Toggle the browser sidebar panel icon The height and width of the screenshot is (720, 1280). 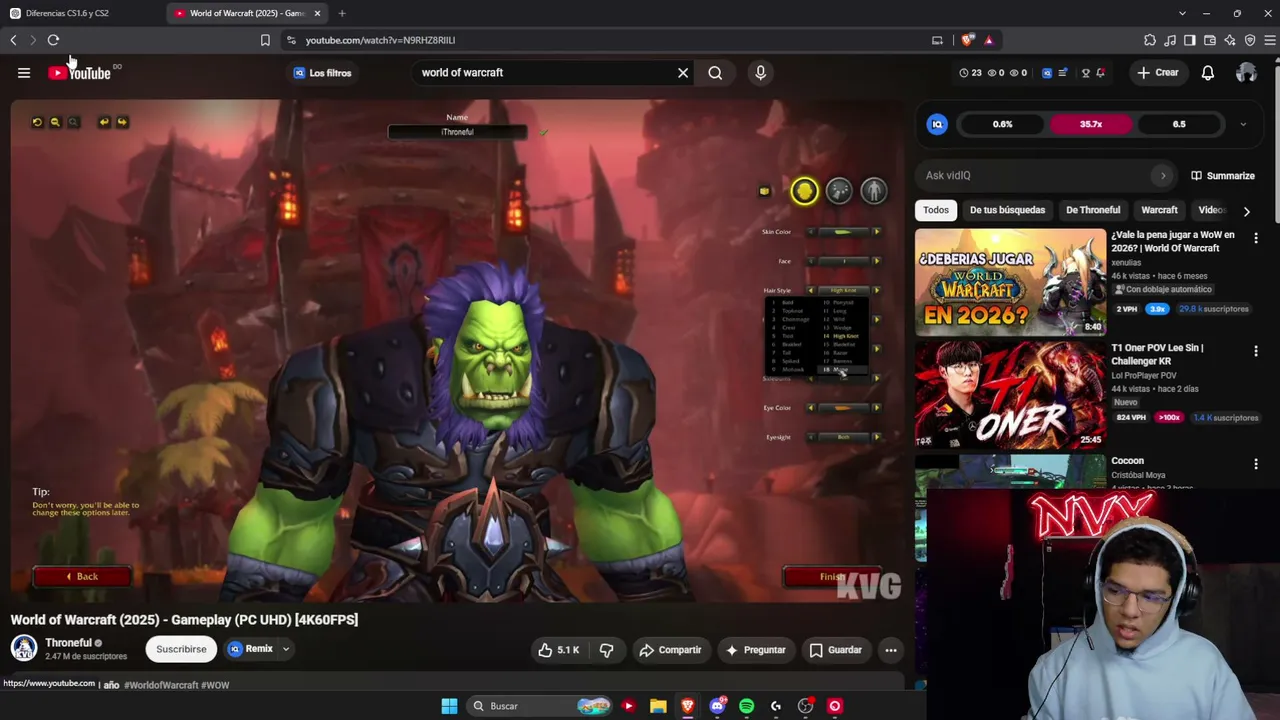1190,40
